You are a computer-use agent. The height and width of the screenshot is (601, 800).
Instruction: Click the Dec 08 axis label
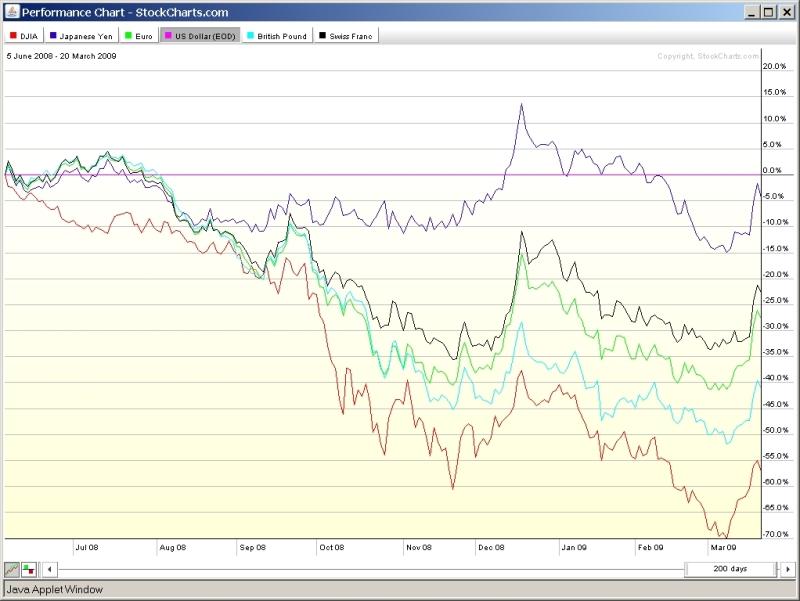(491, 548)
